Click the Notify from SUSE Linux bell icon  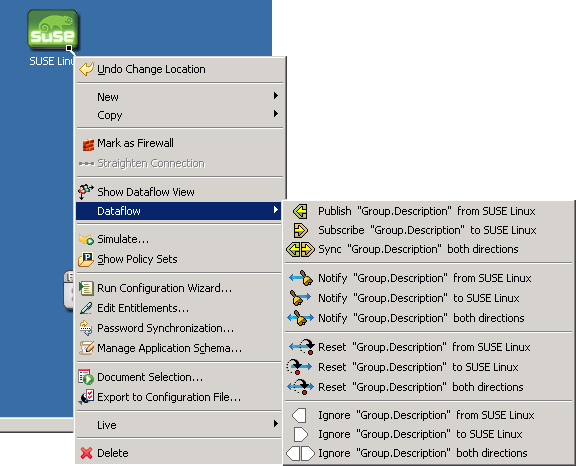click(x=301, y=278)
